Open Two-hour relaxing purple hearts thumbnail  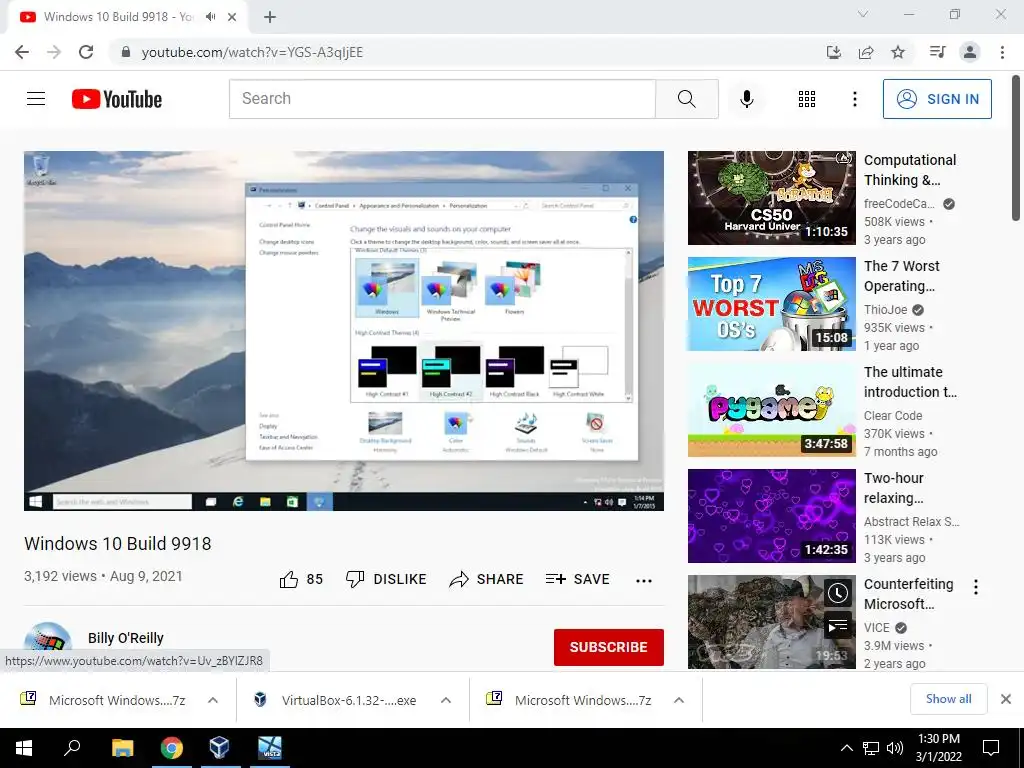(x=771, y=515)
